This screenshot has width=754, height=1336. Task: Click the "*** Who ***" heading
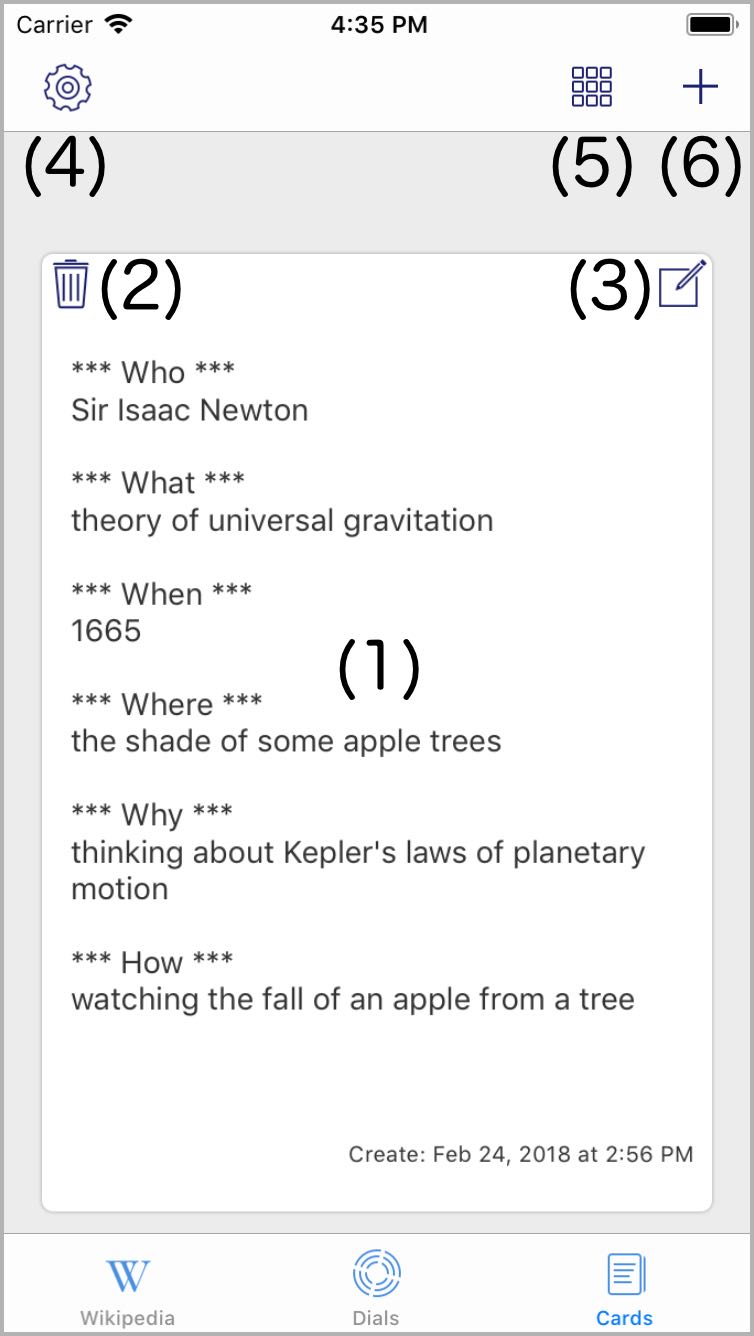pyautogui.click(x=153, y=372)
